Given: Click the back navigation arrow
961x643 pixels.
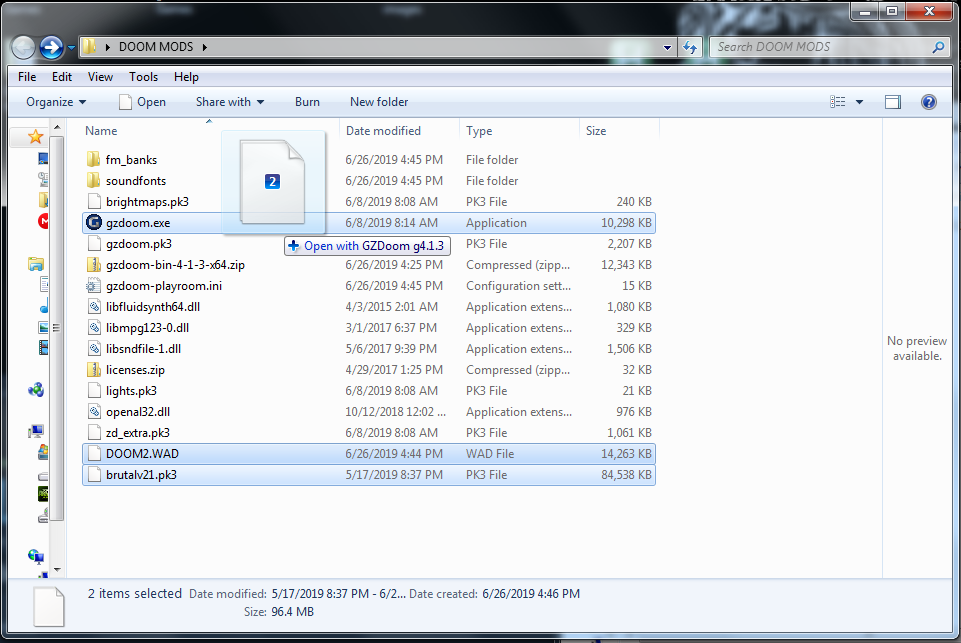Looking at the screenshot, I should [23, 47].
